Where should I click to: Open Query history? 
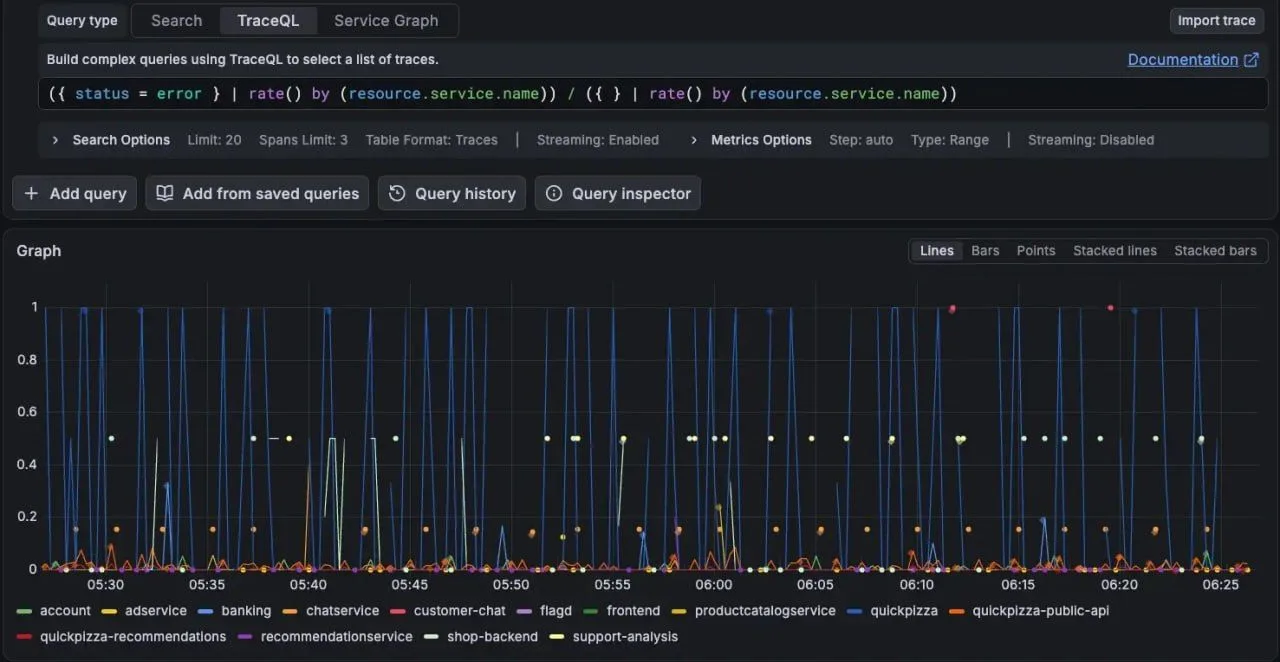point(452,194)
